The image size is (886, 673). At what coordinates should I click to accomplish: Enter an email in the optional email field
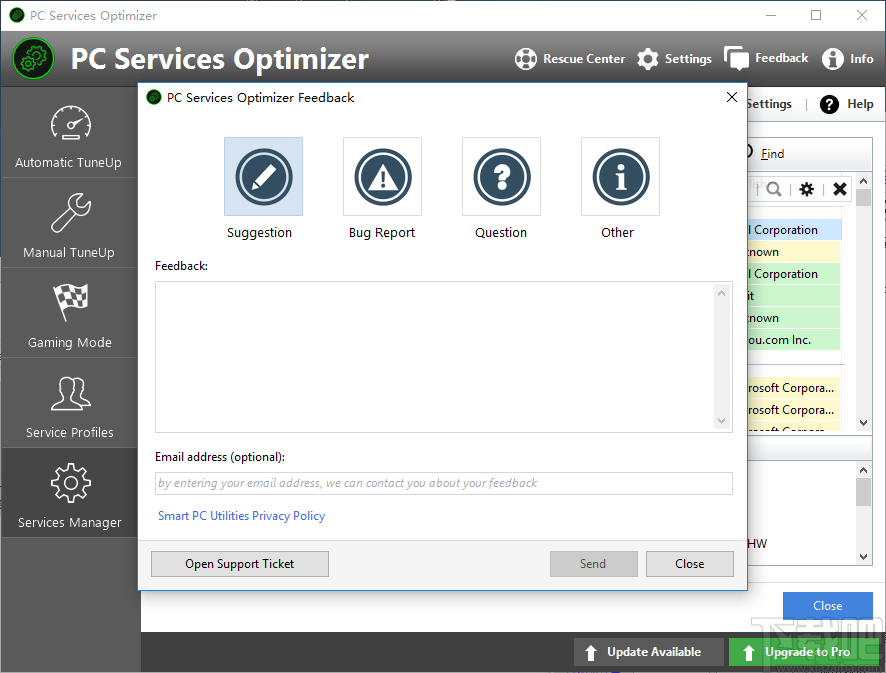(443, 483)
